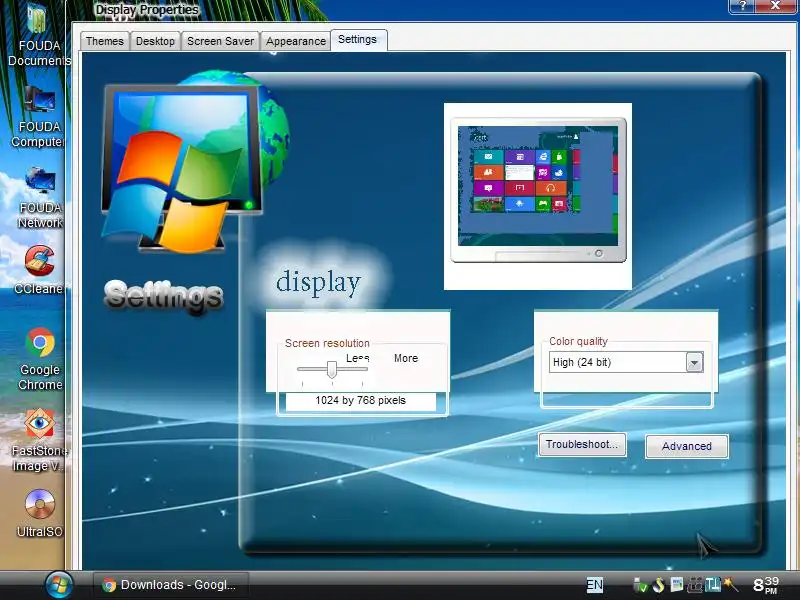800x600 pixels.
Task: Click the 'More' resolution label
Action: tap(406, 358)
